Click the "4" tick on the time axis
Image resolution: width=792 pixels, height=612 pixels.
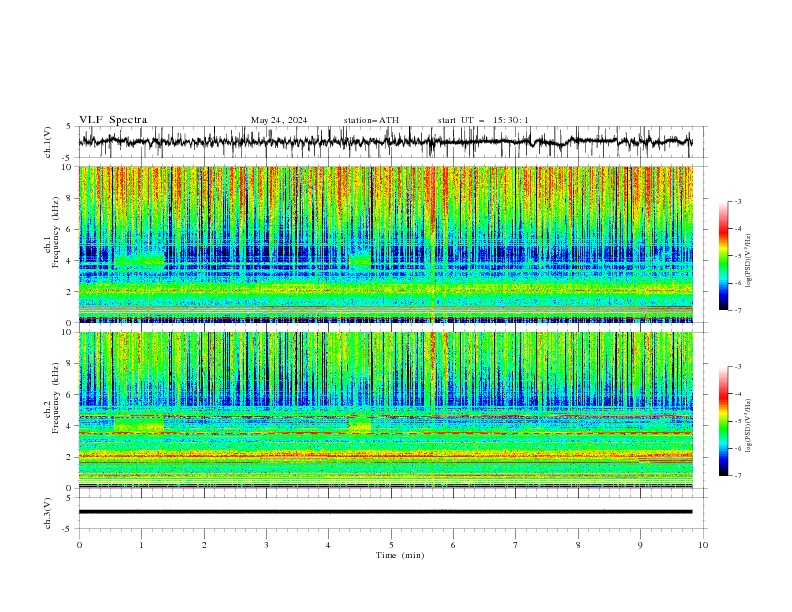328,545
